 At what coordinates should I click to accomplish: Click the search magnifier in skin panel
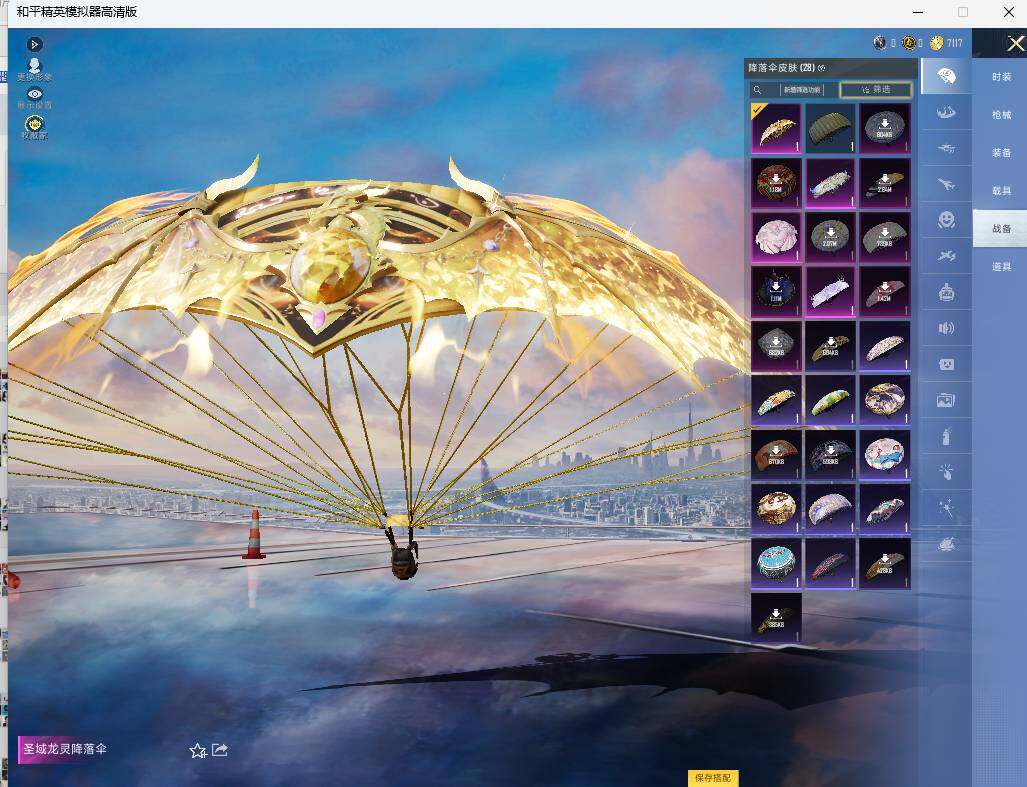pos(758,90)
